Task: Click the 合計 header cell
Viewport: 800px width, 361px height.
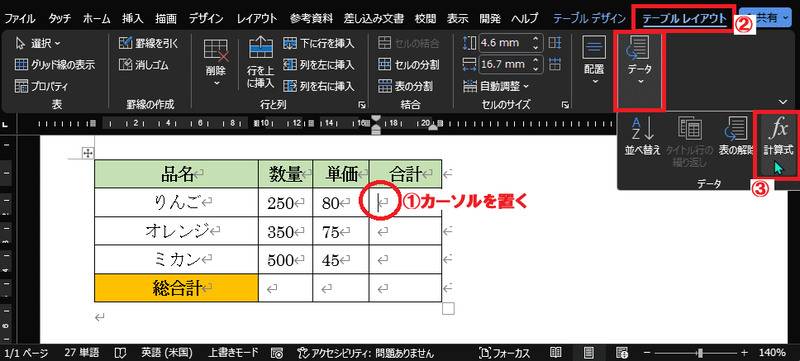Action: click(x=406, y=173)
